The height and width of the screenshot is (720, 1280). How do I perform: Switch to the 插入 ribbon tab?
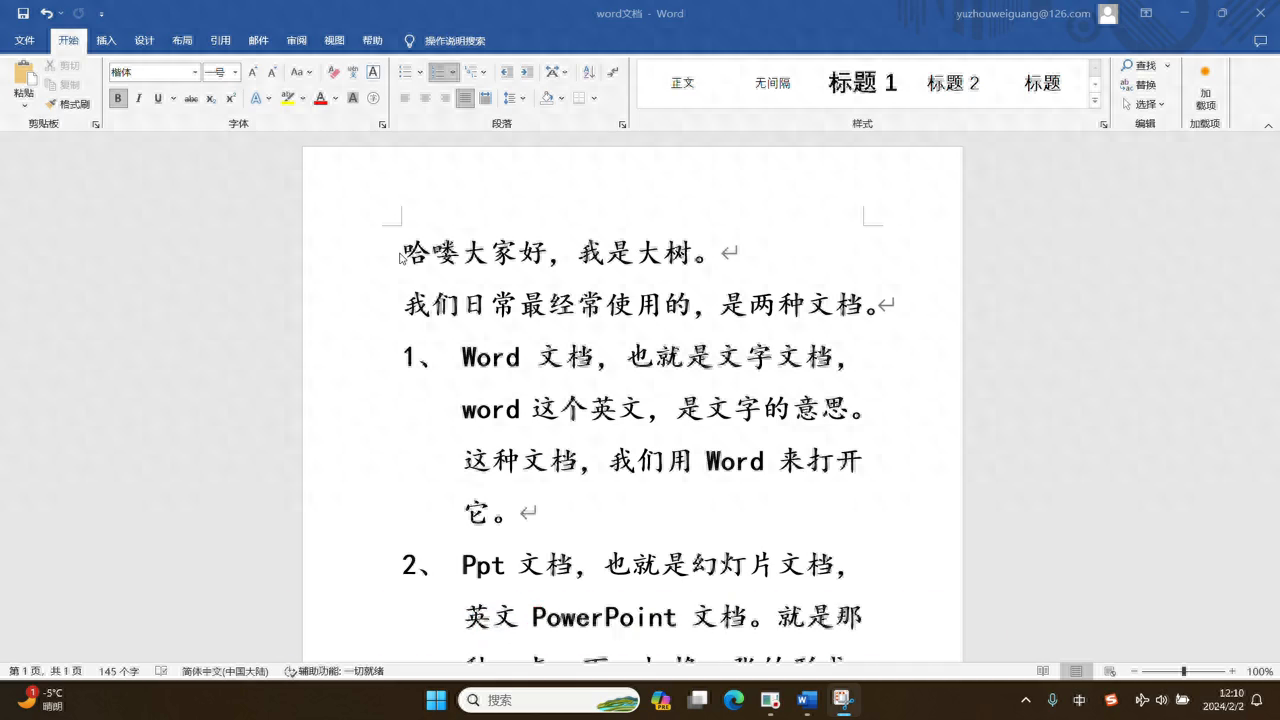(x=107, y=40)
